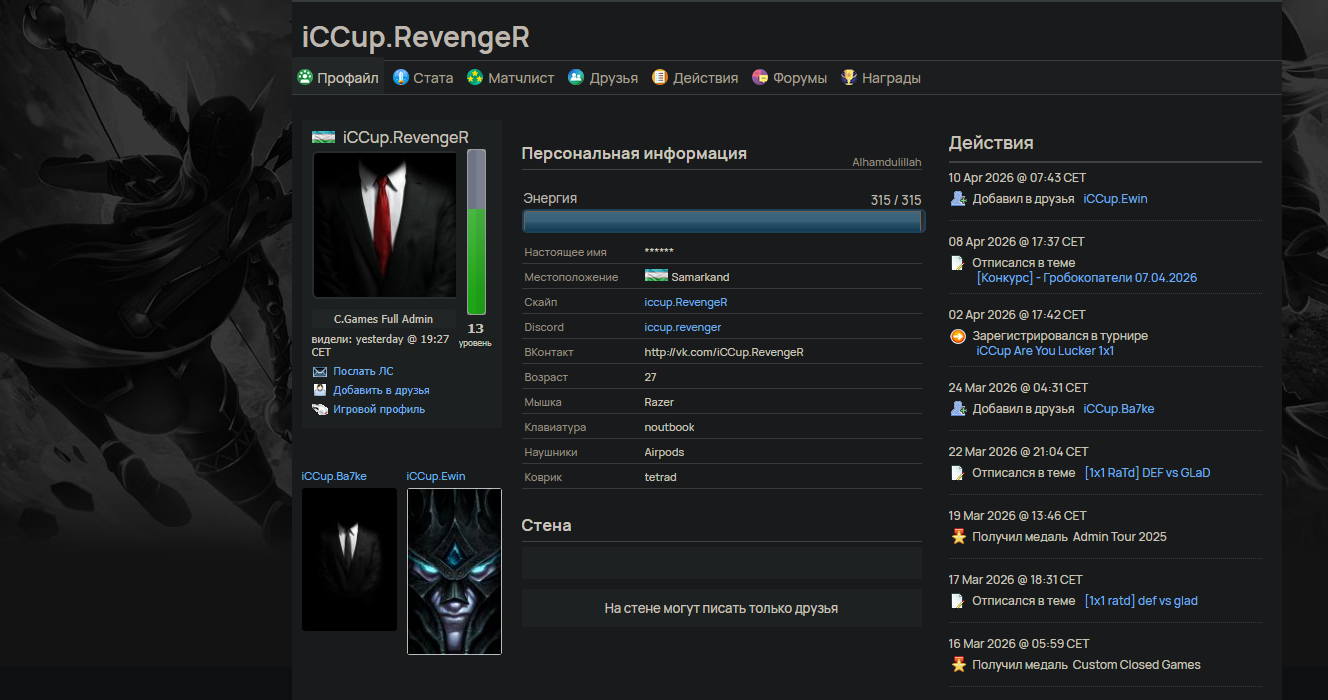This screenshot has width=1328, height=700.
Task: Click the Действия list icon
Action: pos(660,77)
